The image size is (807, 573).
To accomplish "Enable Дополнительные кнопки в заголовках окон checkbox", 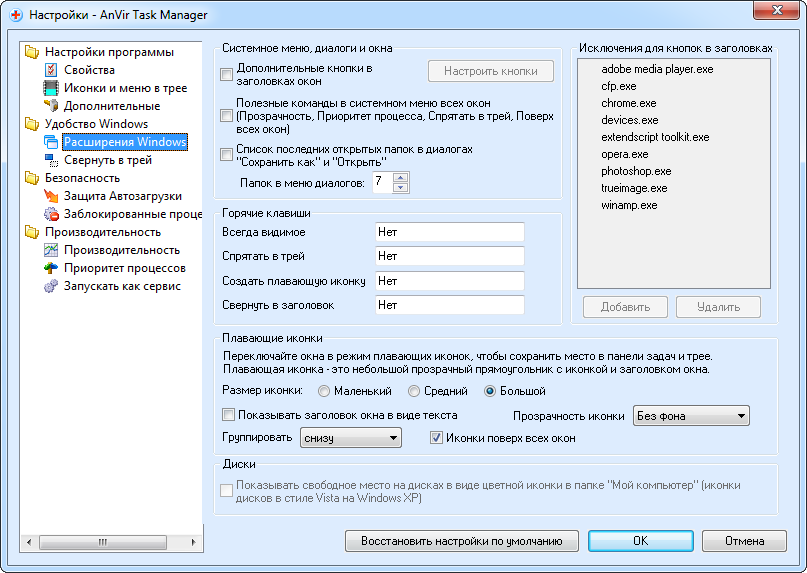I will [x=227, y=74].
